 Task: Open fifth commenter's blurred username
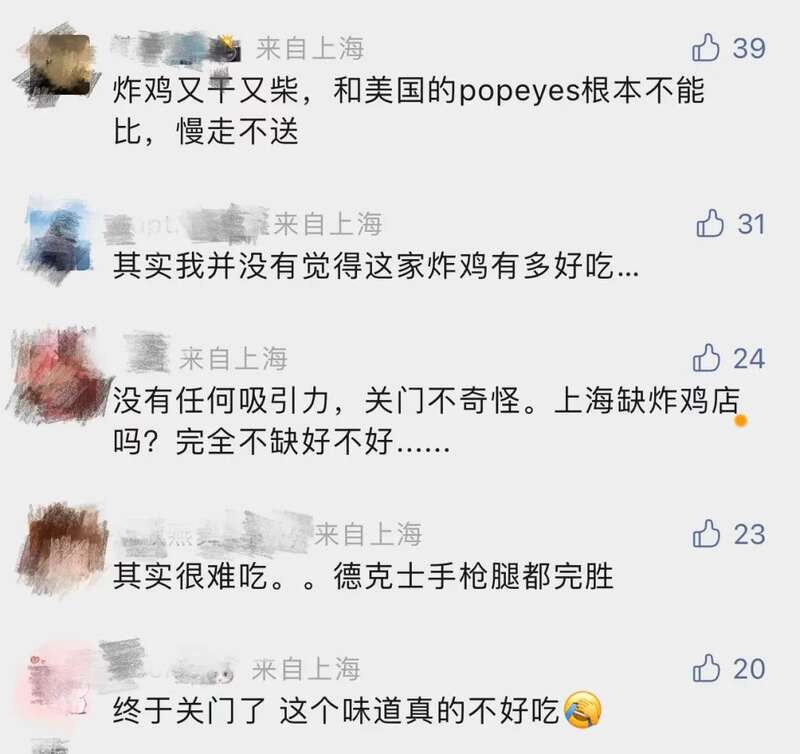pyautogui.click(x=167, y=662)
